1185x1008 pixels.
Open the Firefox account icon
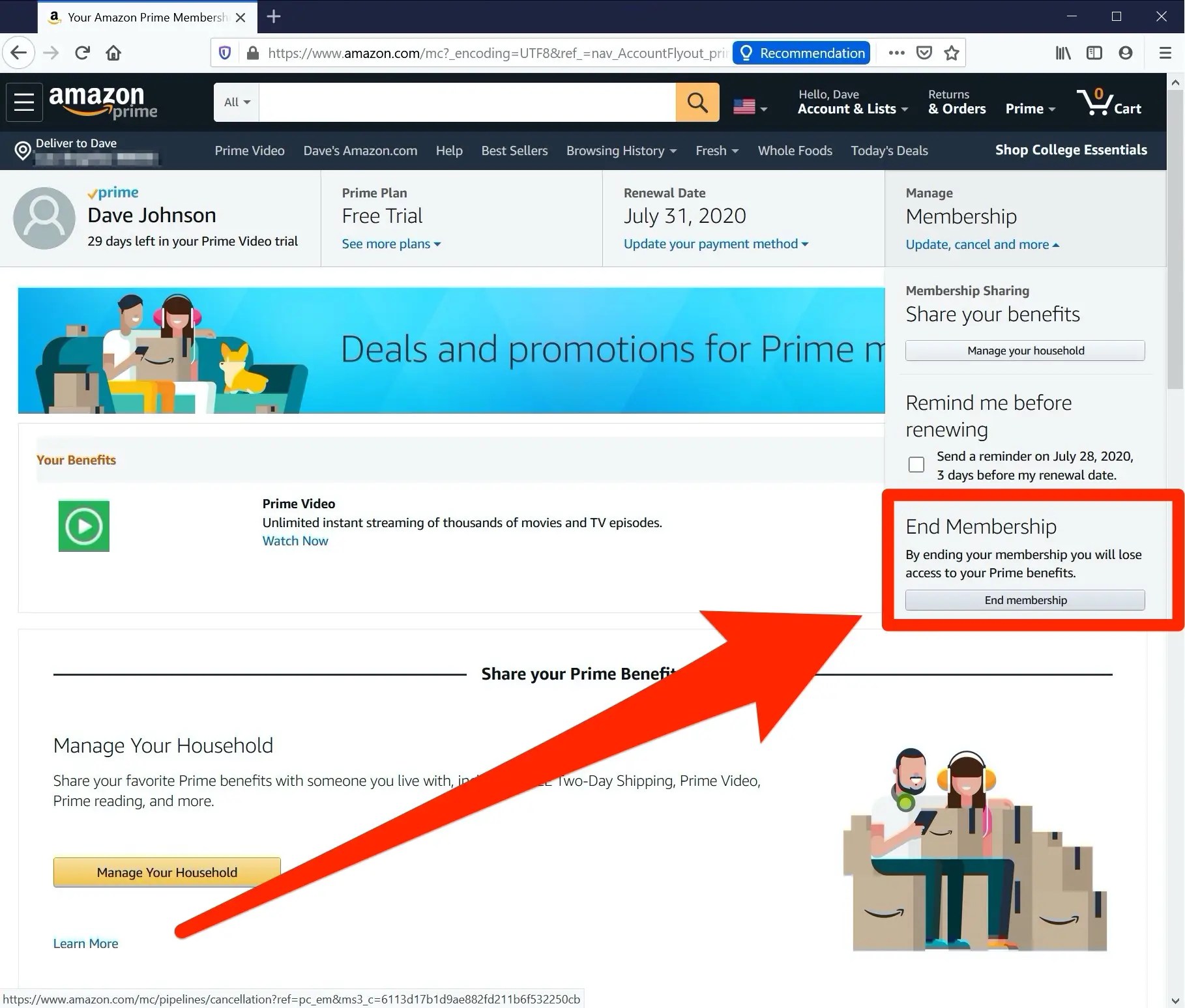[x=1126, y=53]
